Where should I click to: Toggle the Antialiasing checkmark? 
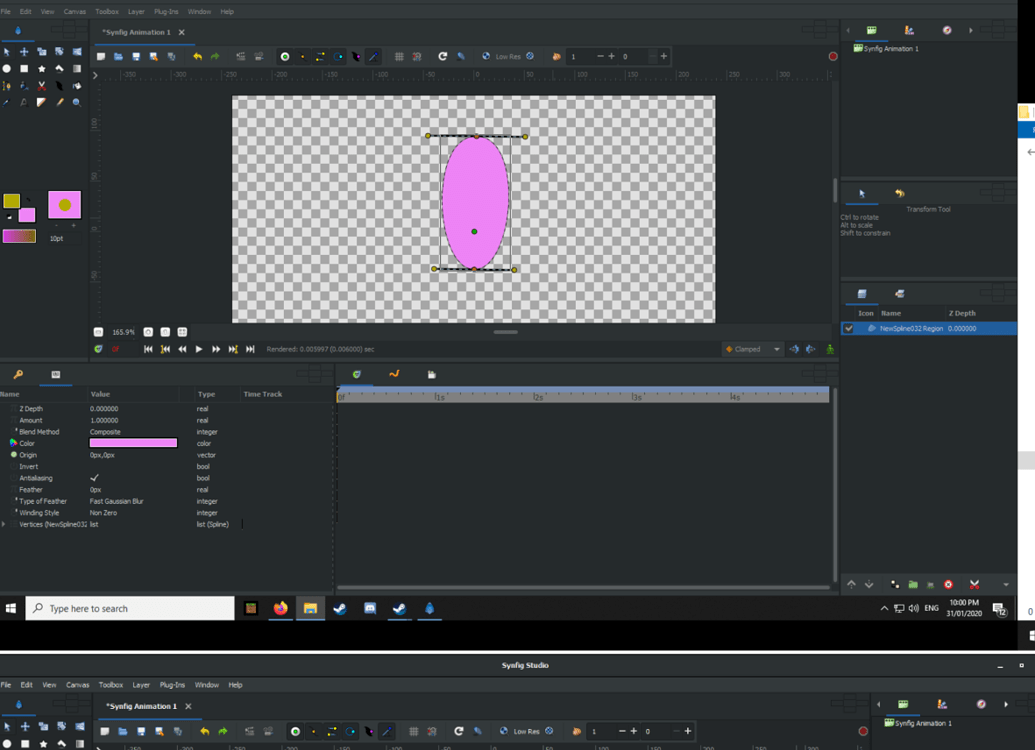pos(95,478)
